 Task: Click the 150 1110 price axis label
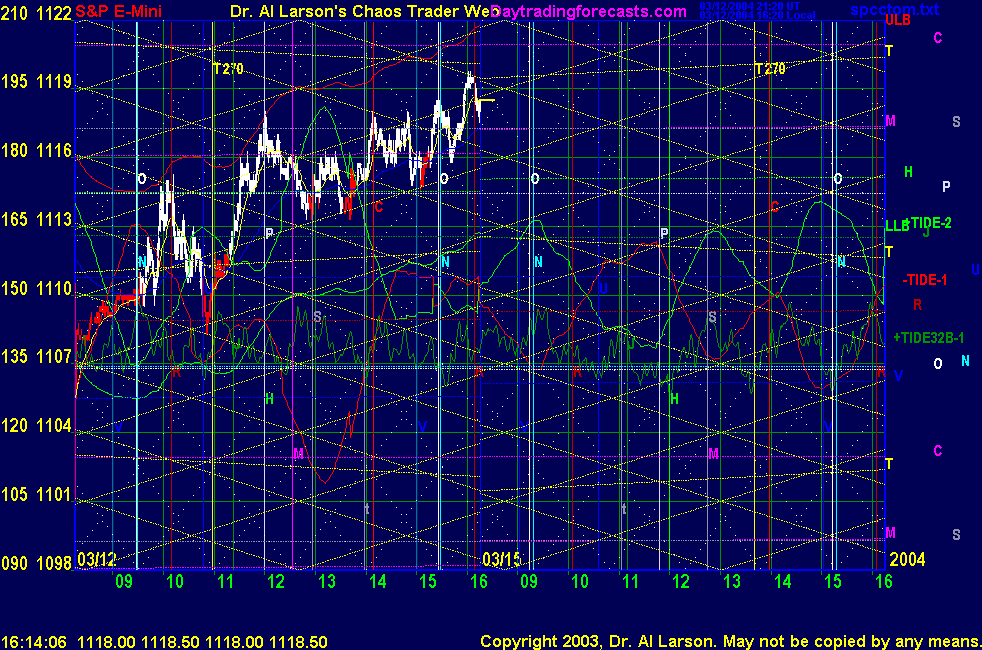(36, 288)
